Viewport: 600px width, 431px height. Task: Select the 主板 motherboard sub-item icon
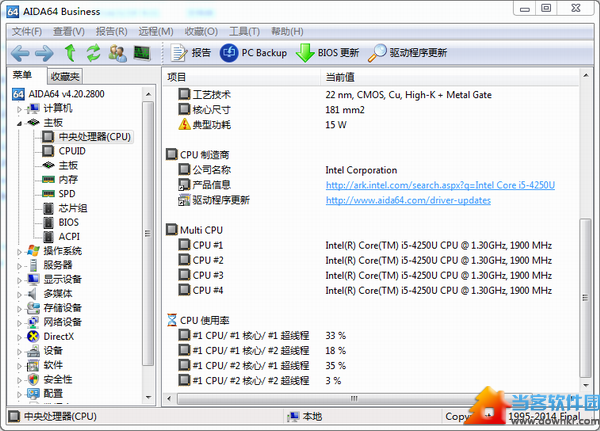(x=48, y=165)
